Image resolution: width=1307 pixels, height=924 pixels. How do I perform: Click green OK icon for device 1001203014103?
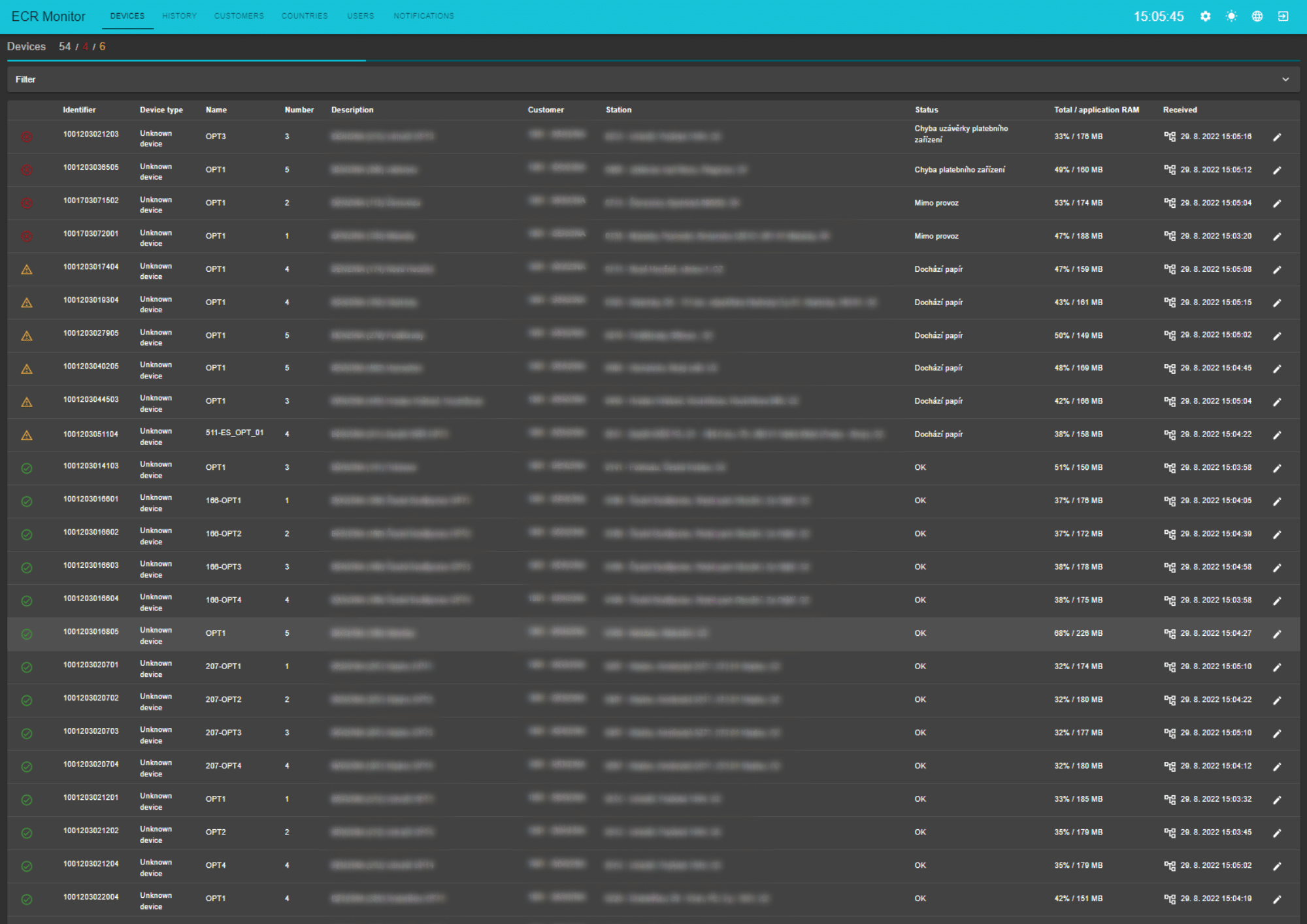pos(27,468)
